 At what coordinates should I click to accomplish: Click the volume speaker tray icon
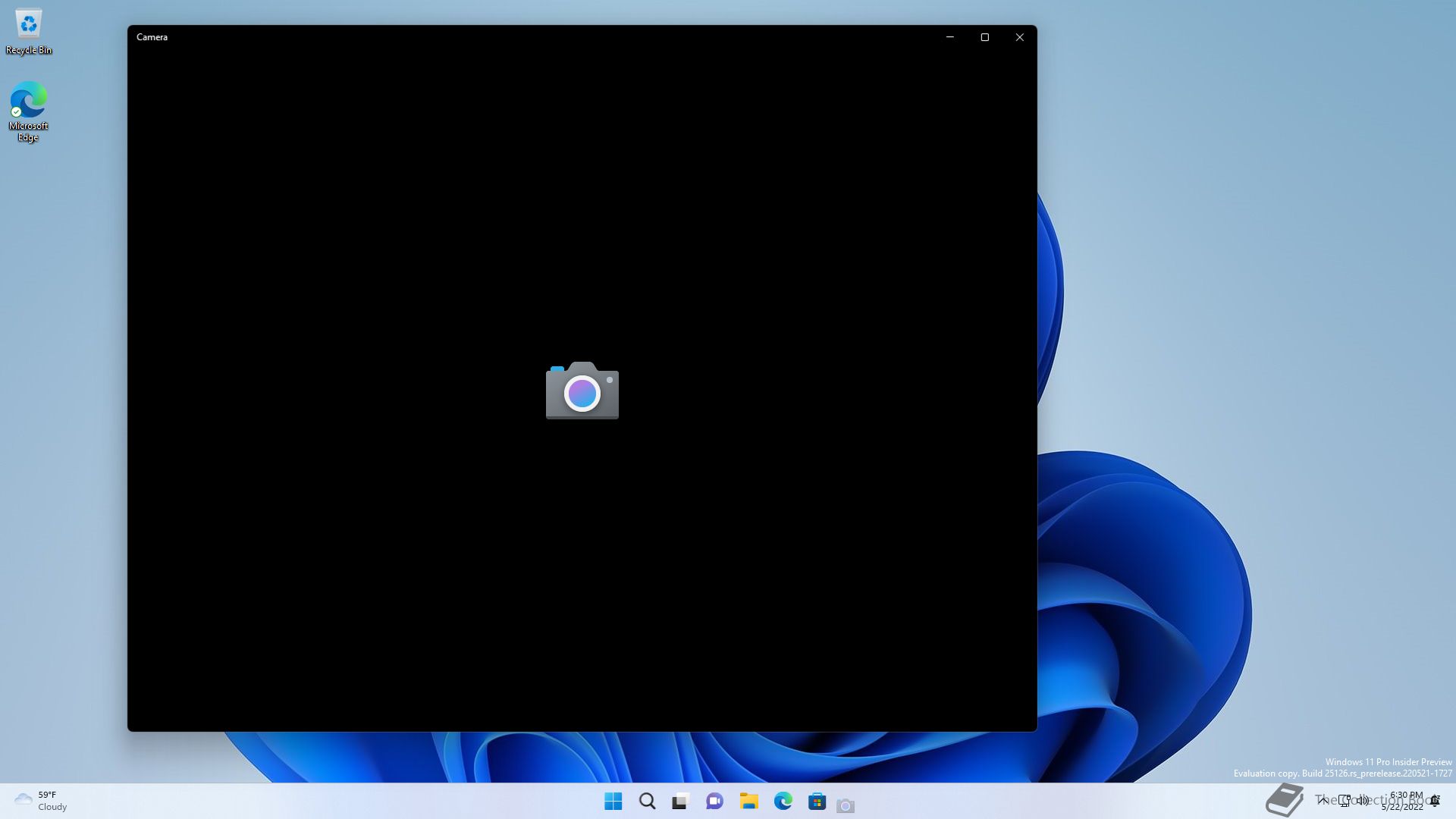1363,800
